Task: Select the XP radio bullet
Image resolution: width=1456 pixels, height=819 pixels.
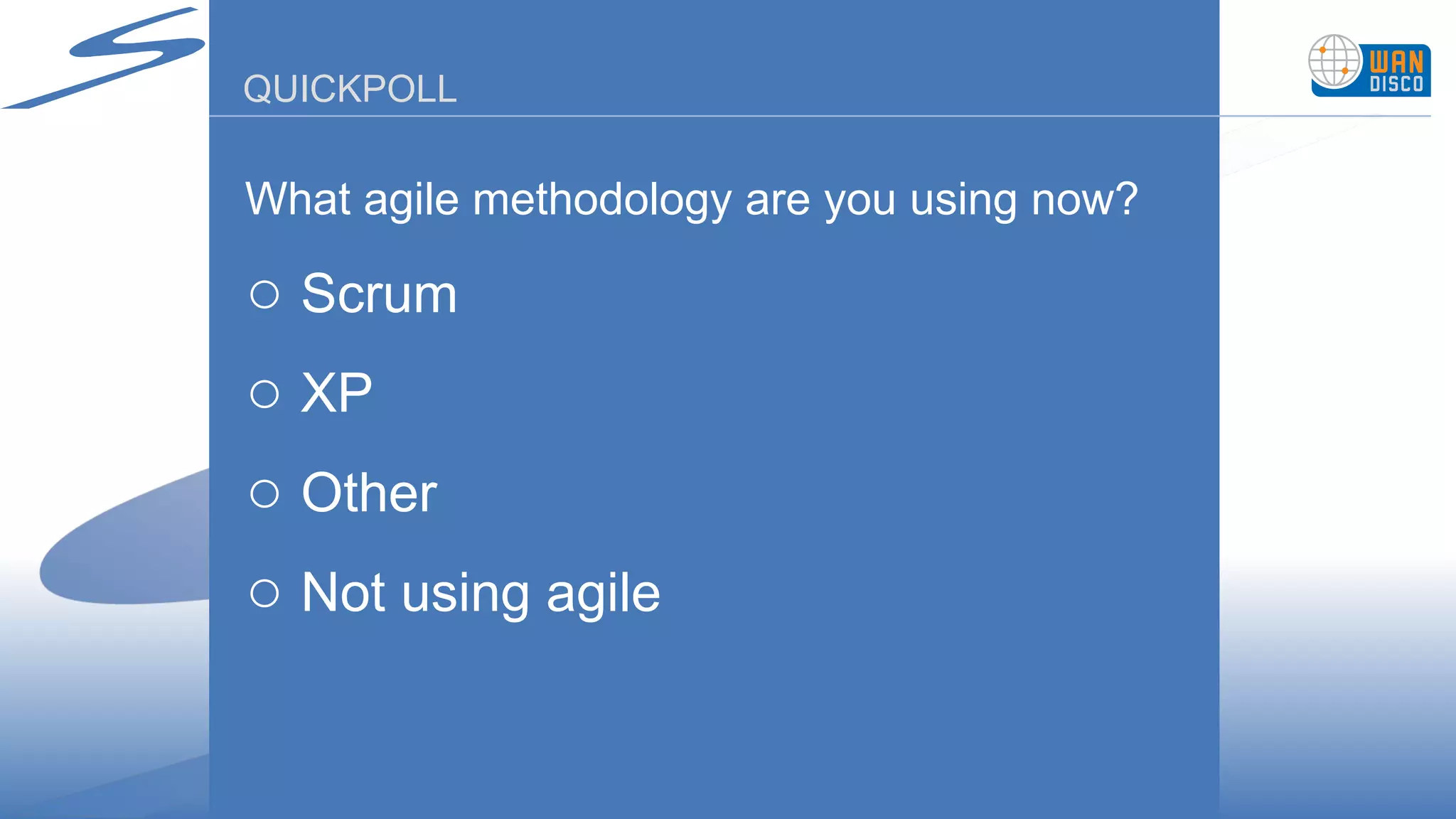Action: pyautogui.click(x=264, y=394)
